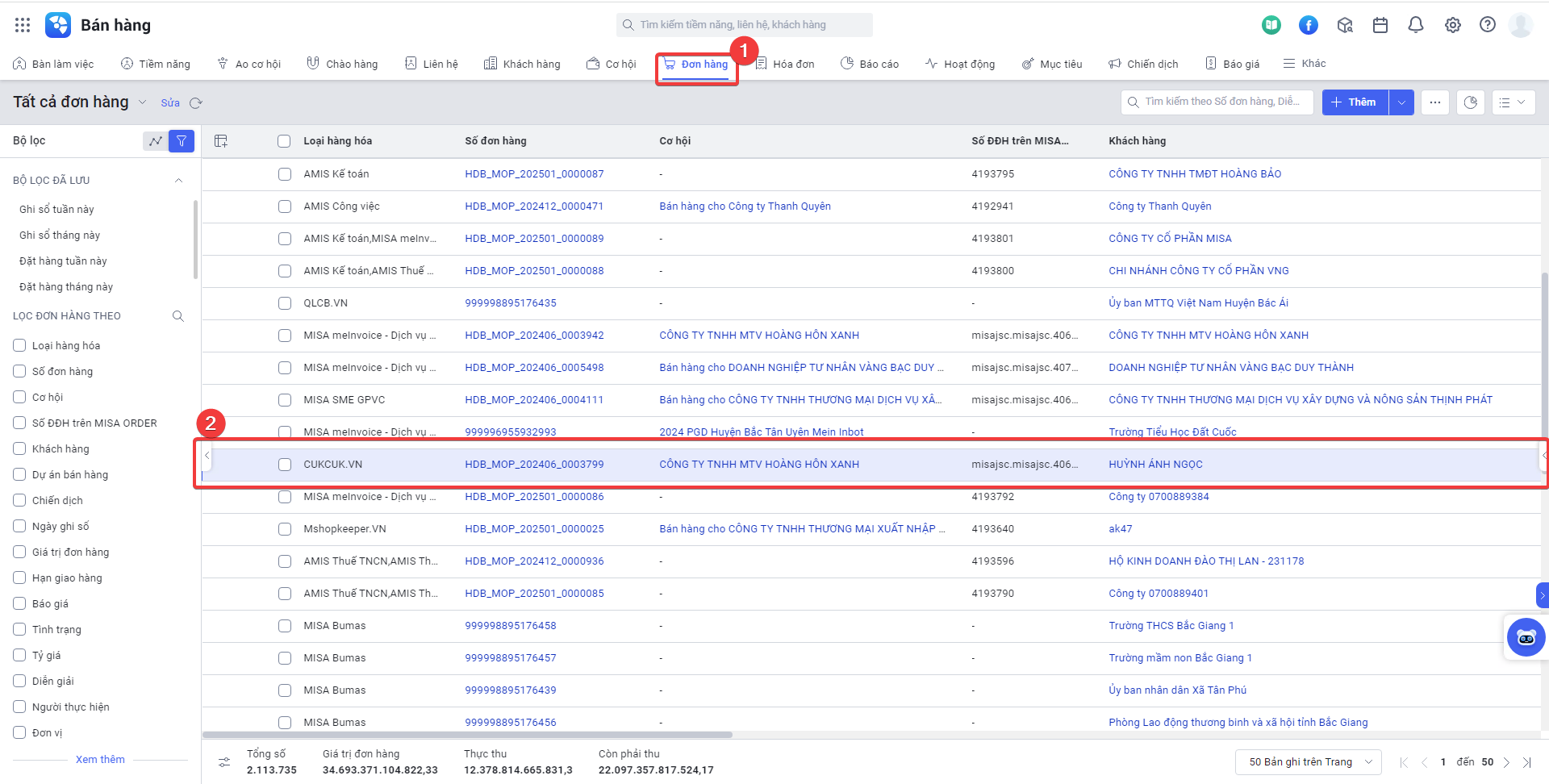Open the user avatar menu

[1521, 25]
